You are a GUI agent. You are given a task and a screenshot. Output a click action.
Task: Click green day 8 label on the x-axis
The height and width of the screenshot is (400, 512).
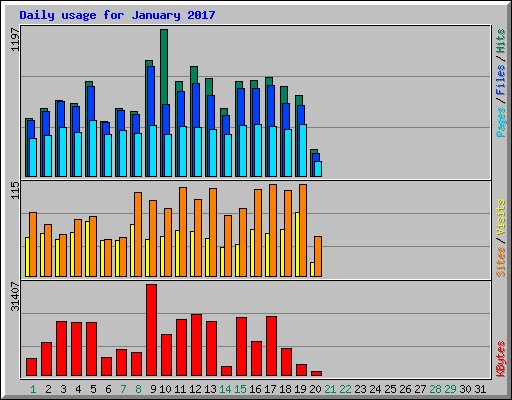point(138,389)
